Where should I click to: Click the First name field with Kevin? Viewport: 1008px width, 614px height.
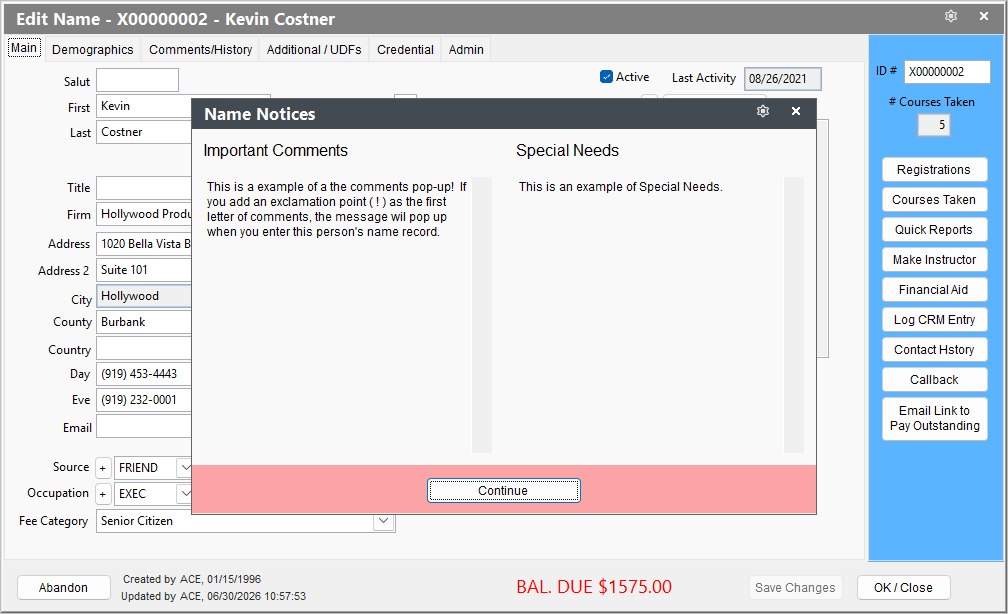[144, 106]
